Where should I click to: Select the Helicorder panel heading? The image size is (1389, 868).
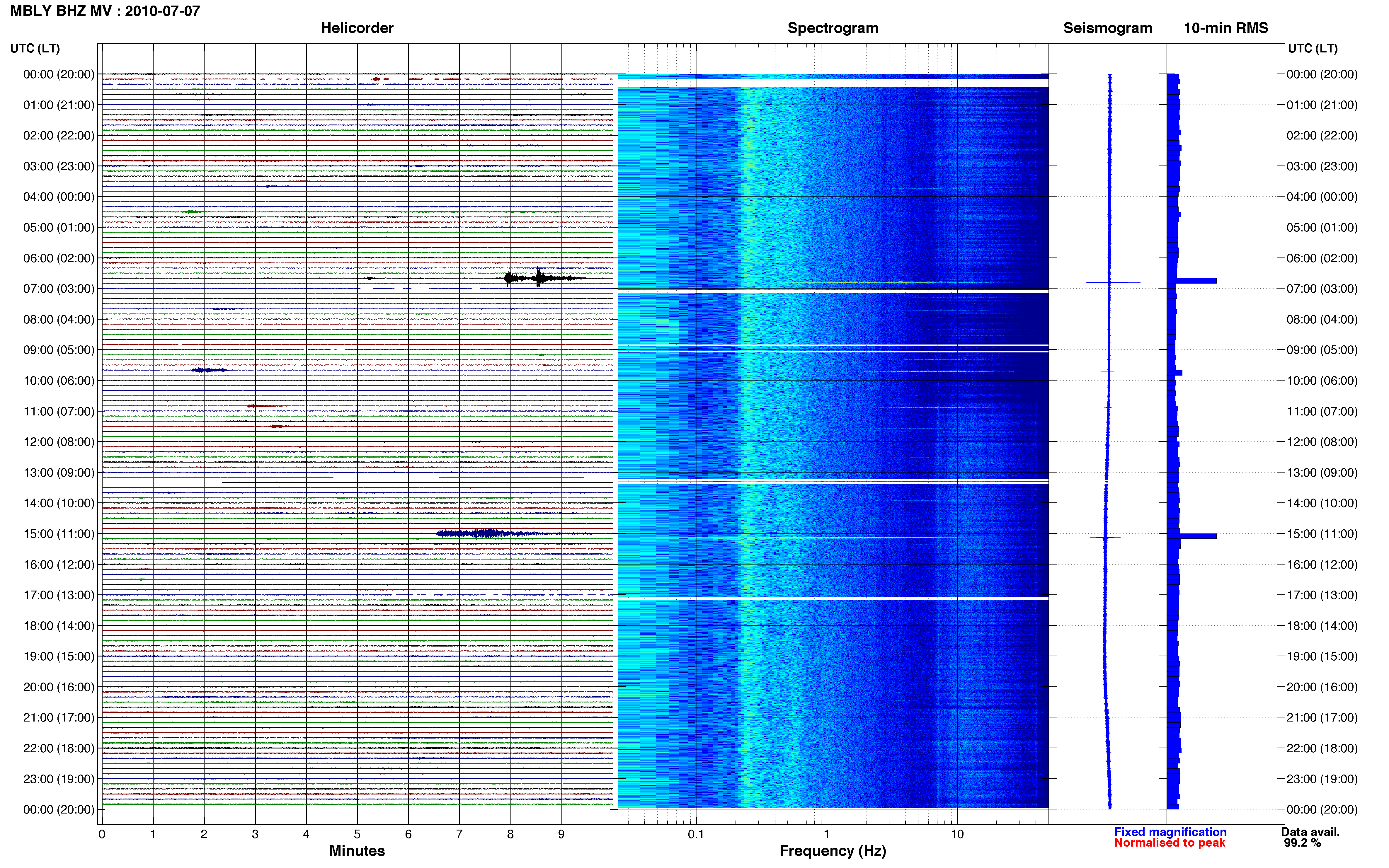point(357,28)
